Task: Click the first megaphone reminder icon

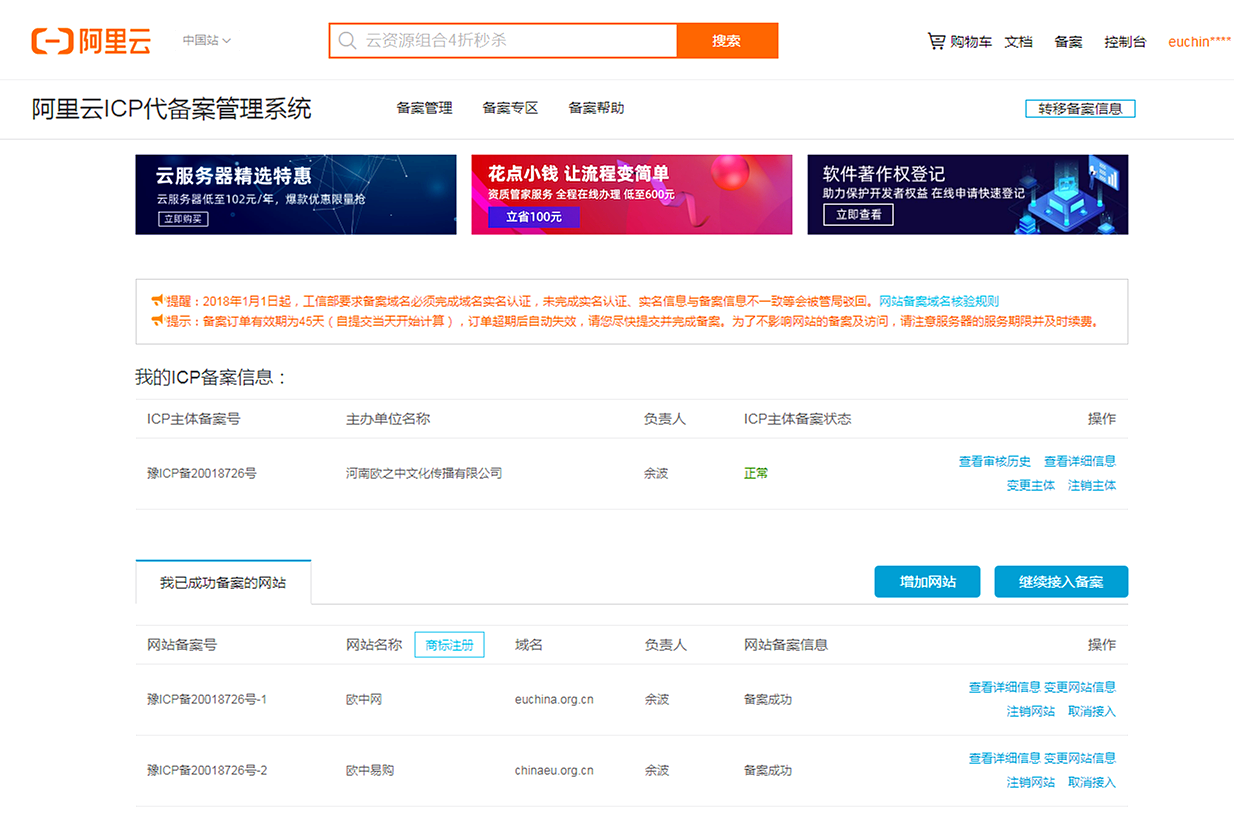Action: point(156,300)
